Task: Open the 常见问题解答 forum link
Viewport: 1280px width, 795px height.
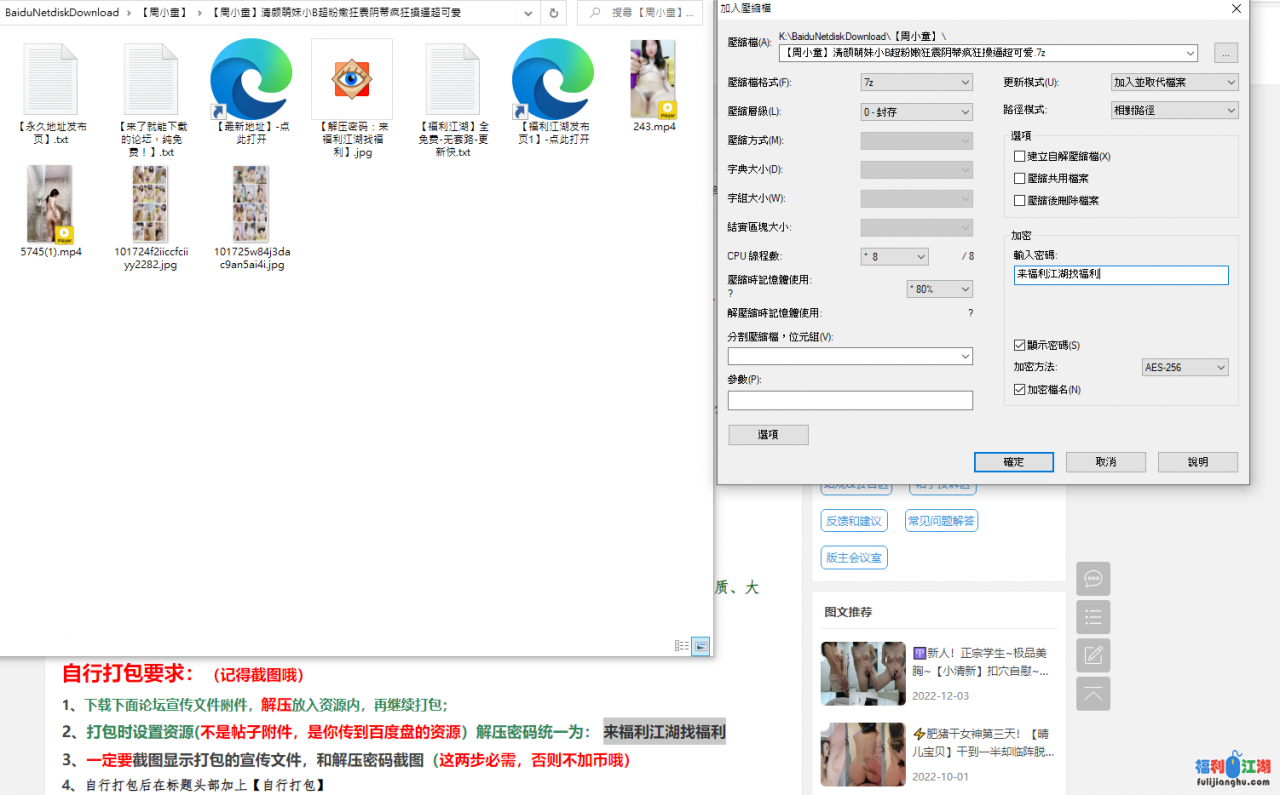Action: tap(941, 521)
